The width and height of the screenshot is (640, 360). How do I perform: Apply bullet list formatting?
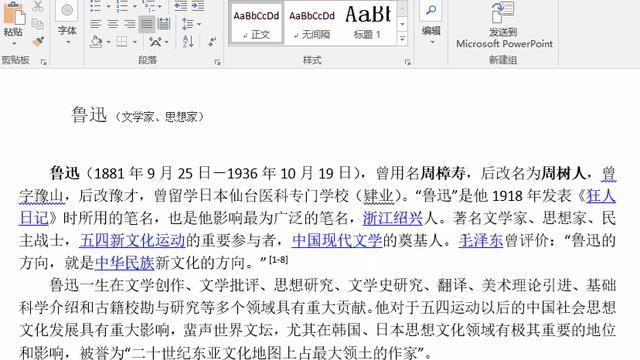(95, 6)
